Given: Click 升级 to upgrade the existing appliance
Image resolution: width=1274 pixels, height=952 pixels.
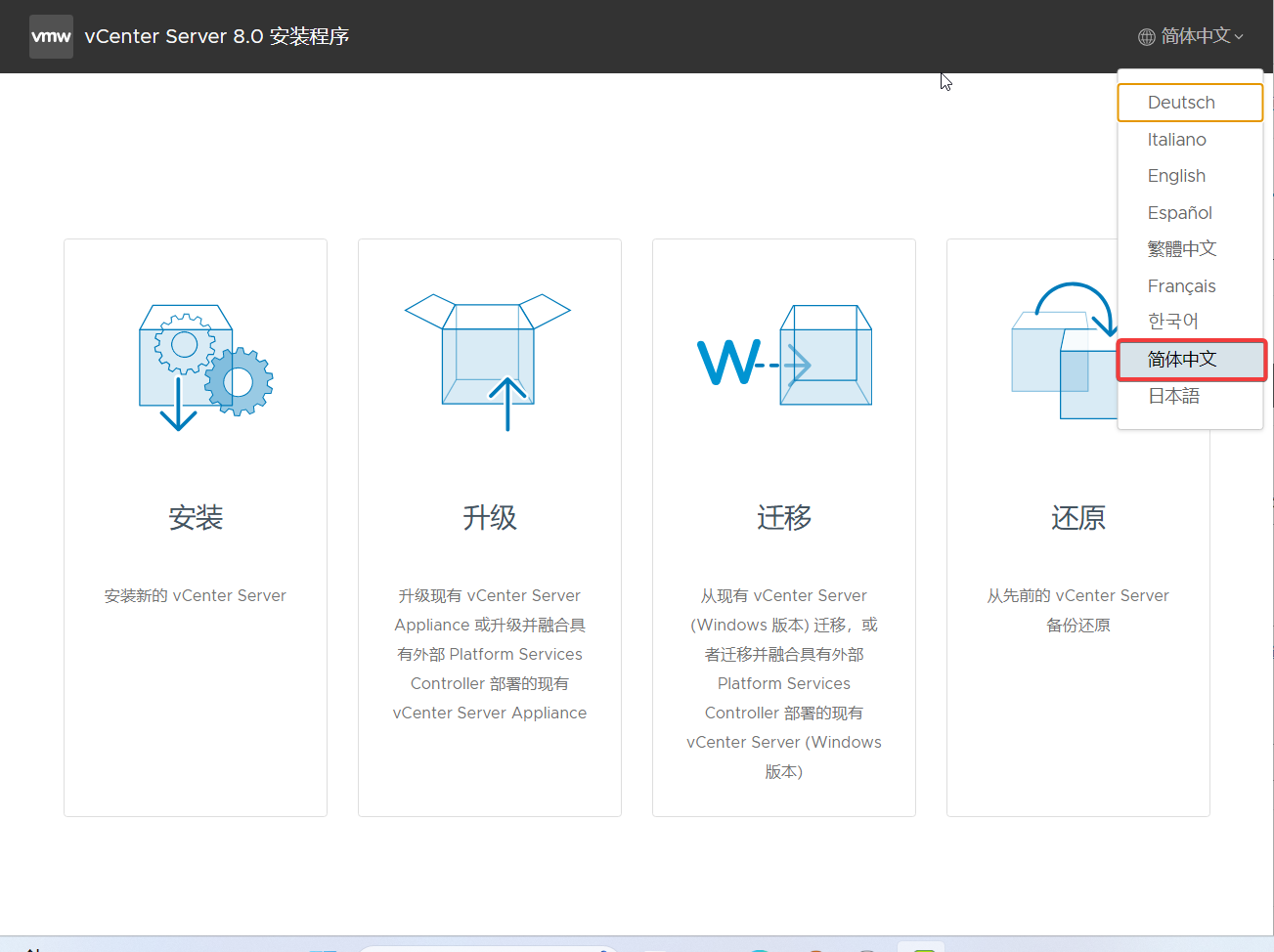Looking at the screenshot, I should tap(489, 517).
